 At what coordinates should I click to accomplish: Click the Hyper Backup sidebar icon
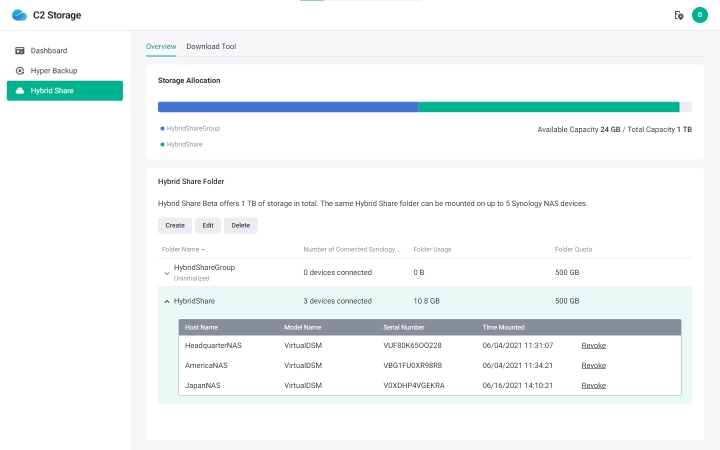(20, 71)
